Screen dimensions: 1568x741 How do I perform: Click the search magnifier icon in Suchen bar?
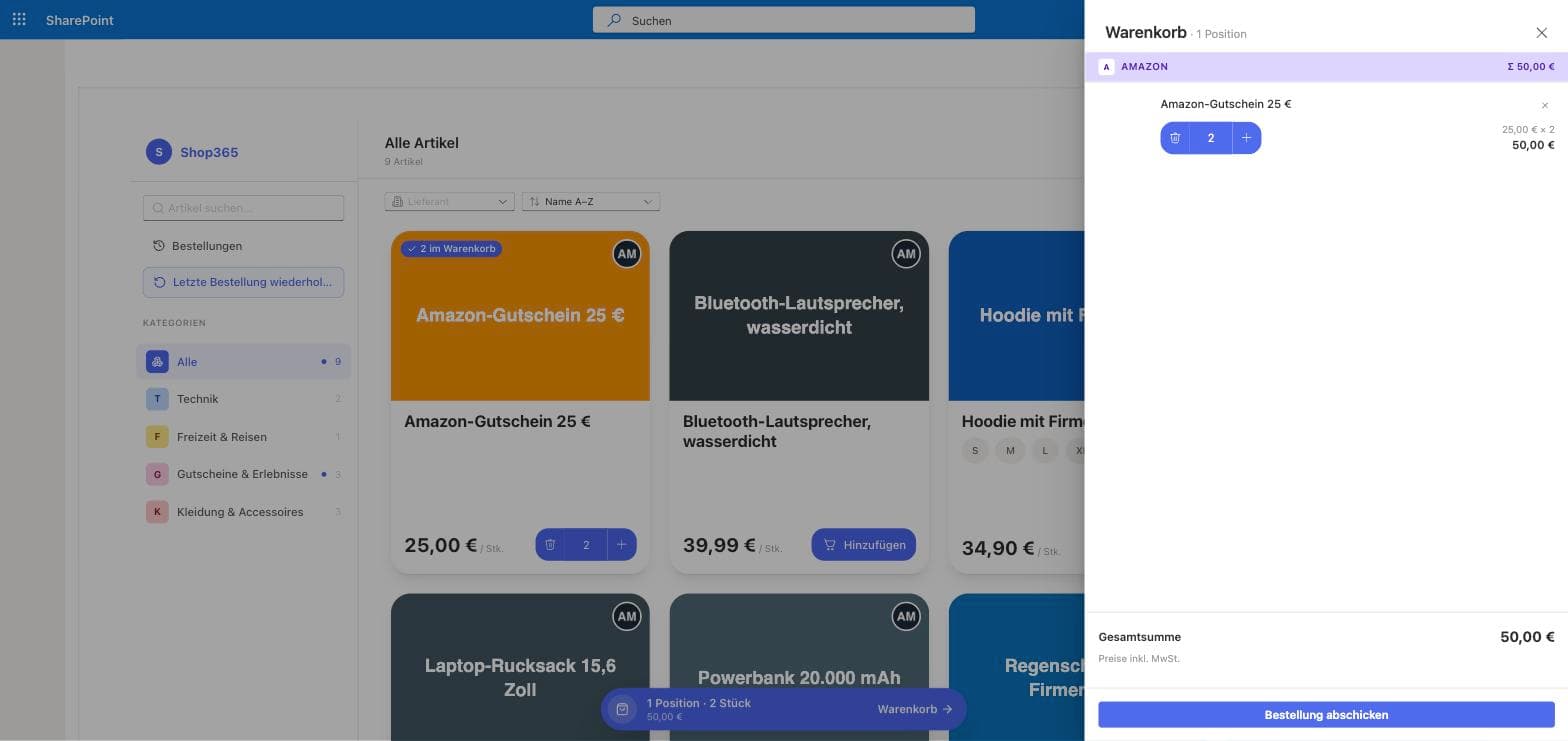[x=614, y=20]
